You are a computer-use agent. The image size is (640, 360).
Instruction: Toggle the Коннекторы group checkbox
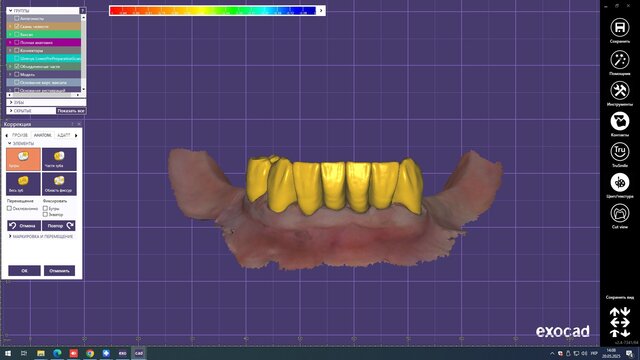pos(17,50)
